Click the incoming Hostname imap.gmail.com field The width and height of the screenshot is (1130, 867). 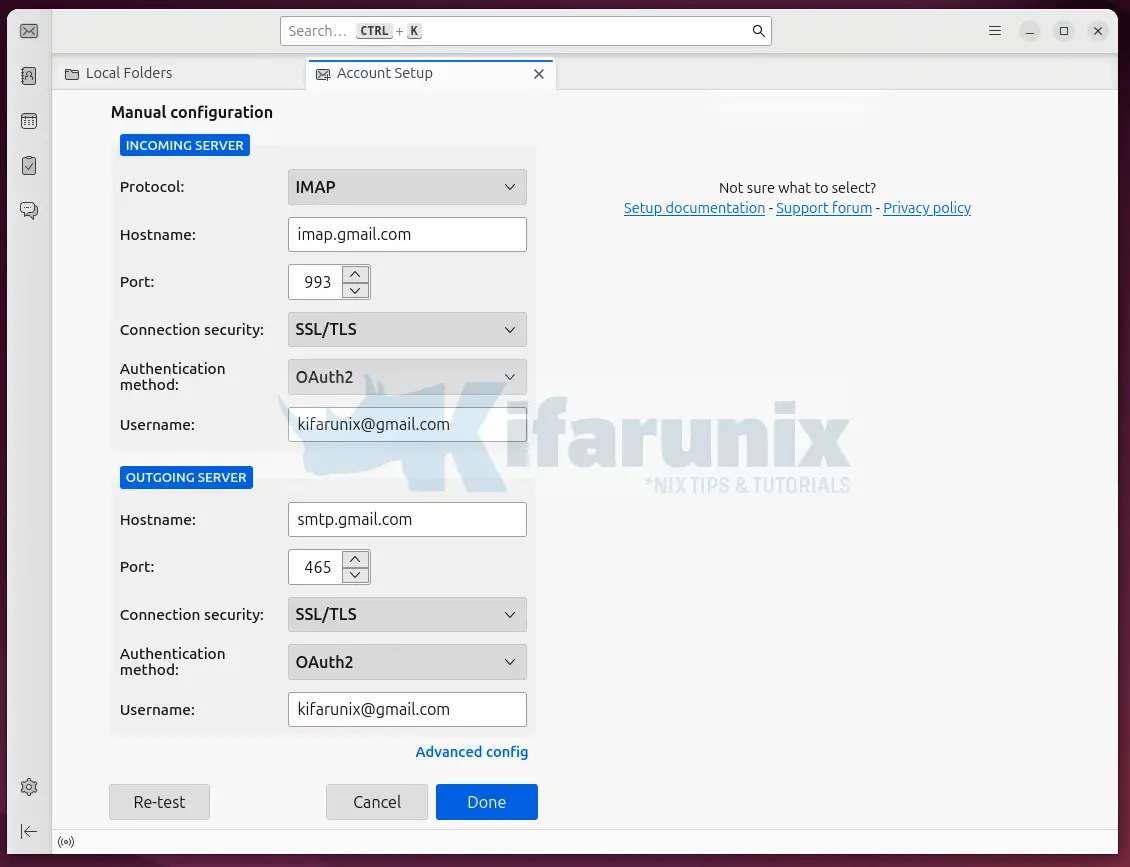click(406, 235)
